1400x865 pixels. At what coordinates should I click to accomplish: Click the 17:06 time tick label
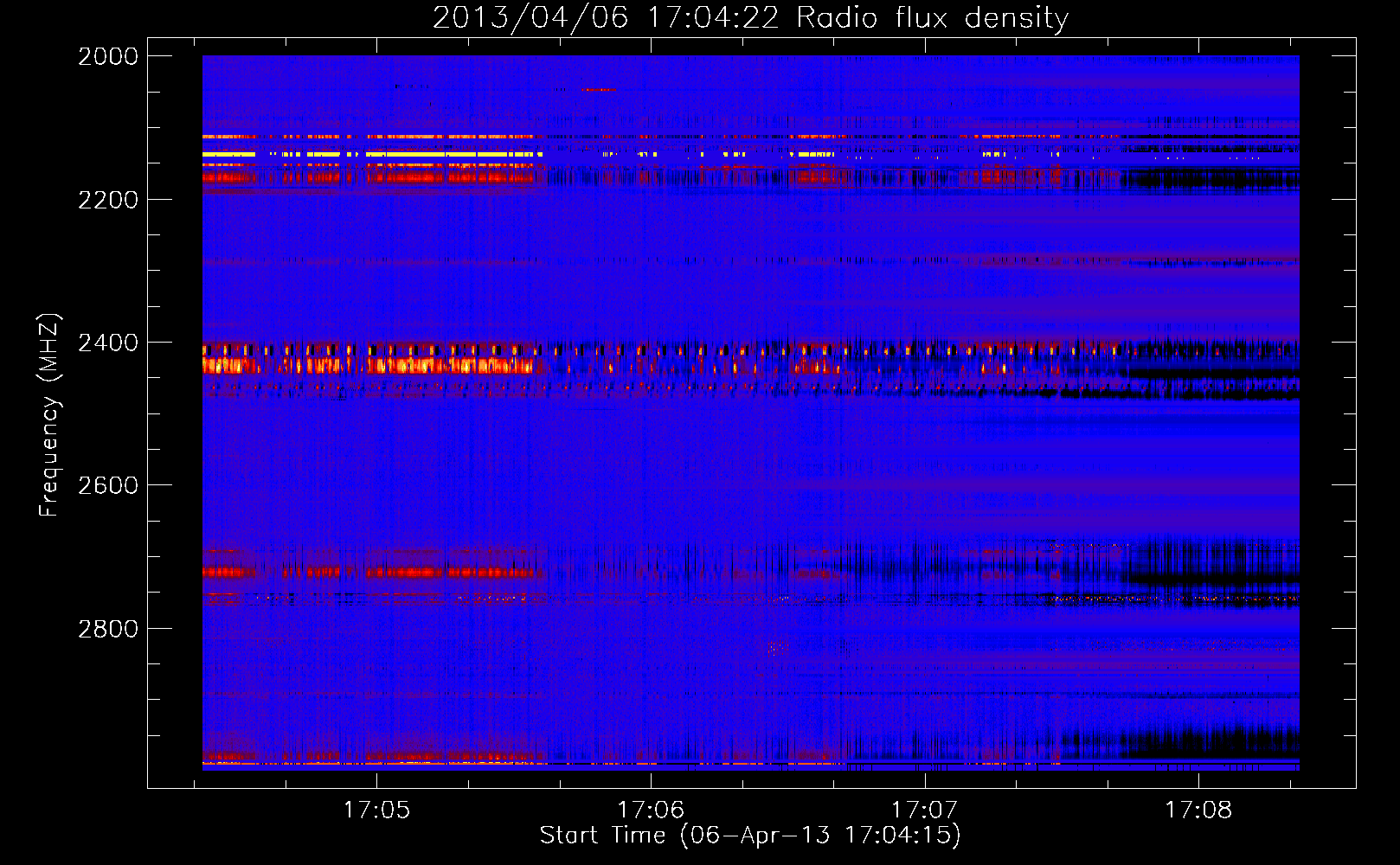pos(651,810)
